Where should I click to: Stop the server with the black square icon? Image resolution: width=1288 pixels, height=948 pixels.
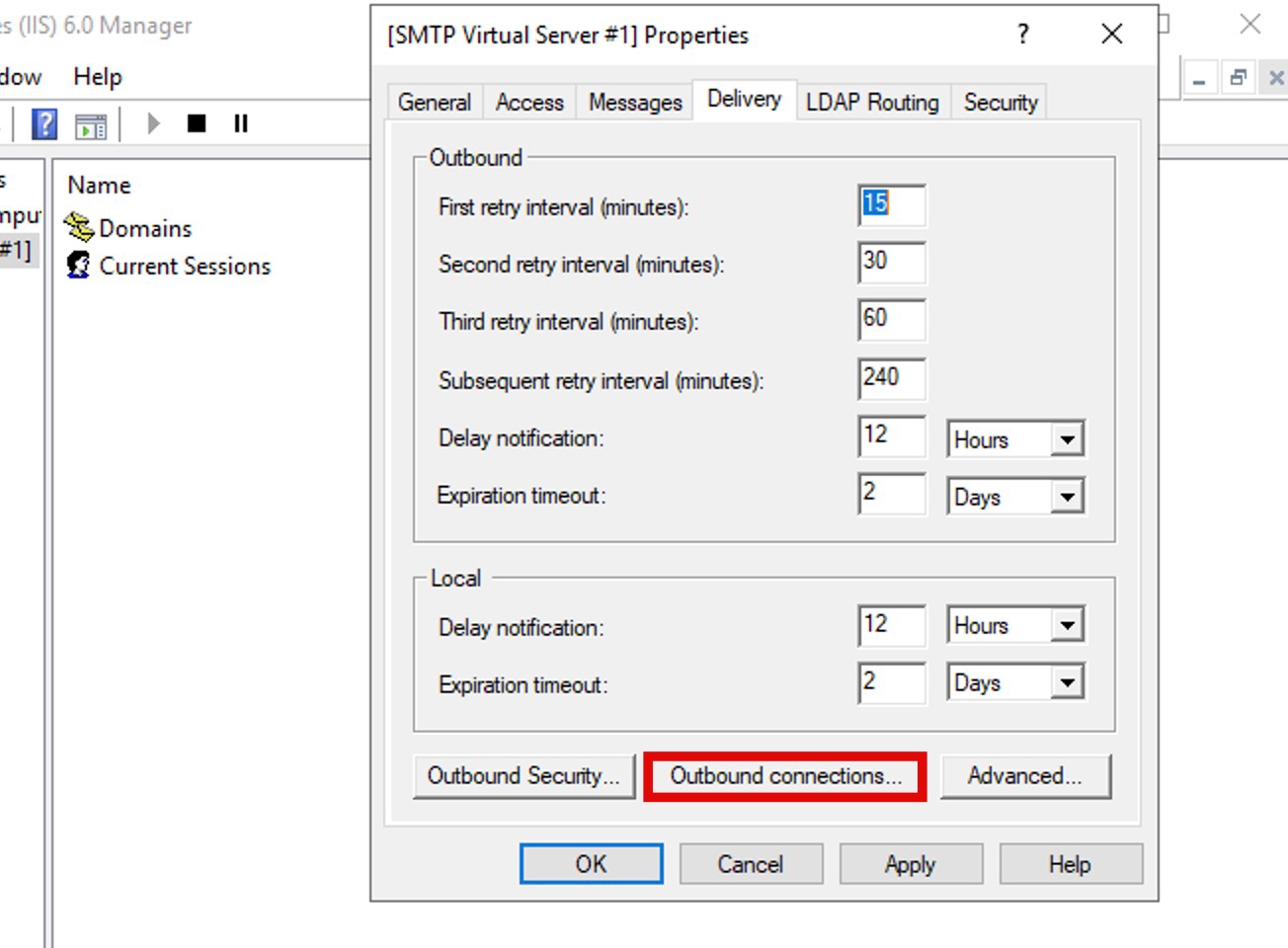coord(197,123)
